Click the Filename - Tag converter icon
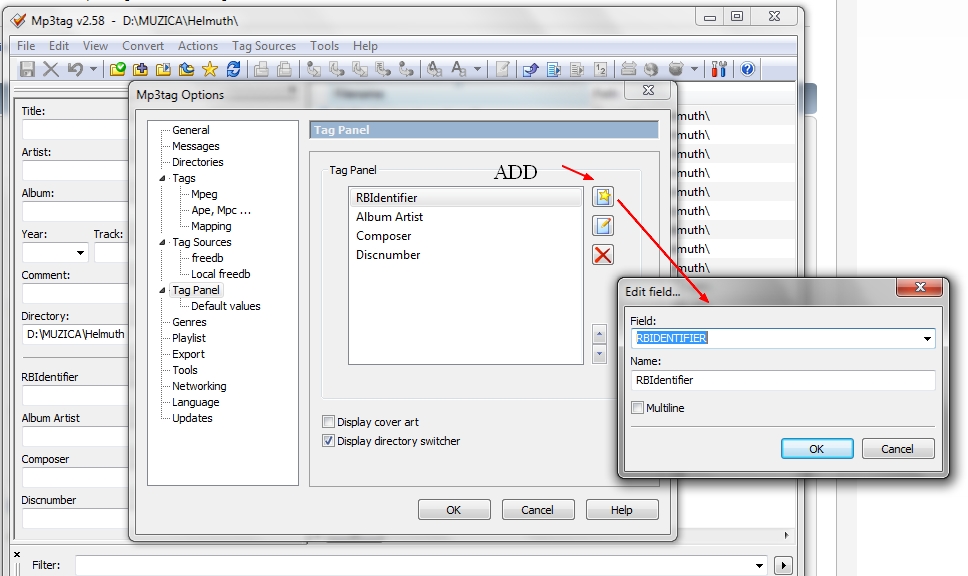968x576 pixels. pos(337,69)
